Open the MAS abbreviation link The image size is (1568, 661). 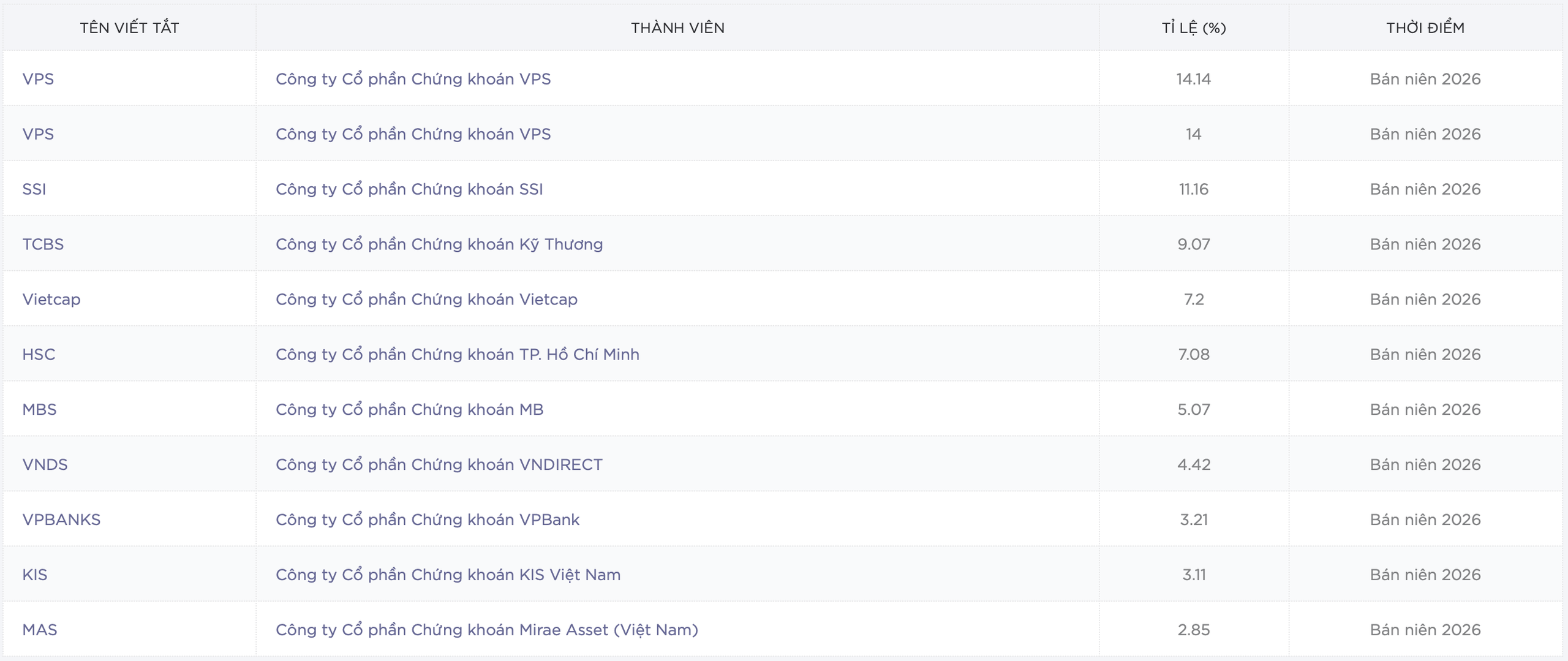tap(40, 630)
